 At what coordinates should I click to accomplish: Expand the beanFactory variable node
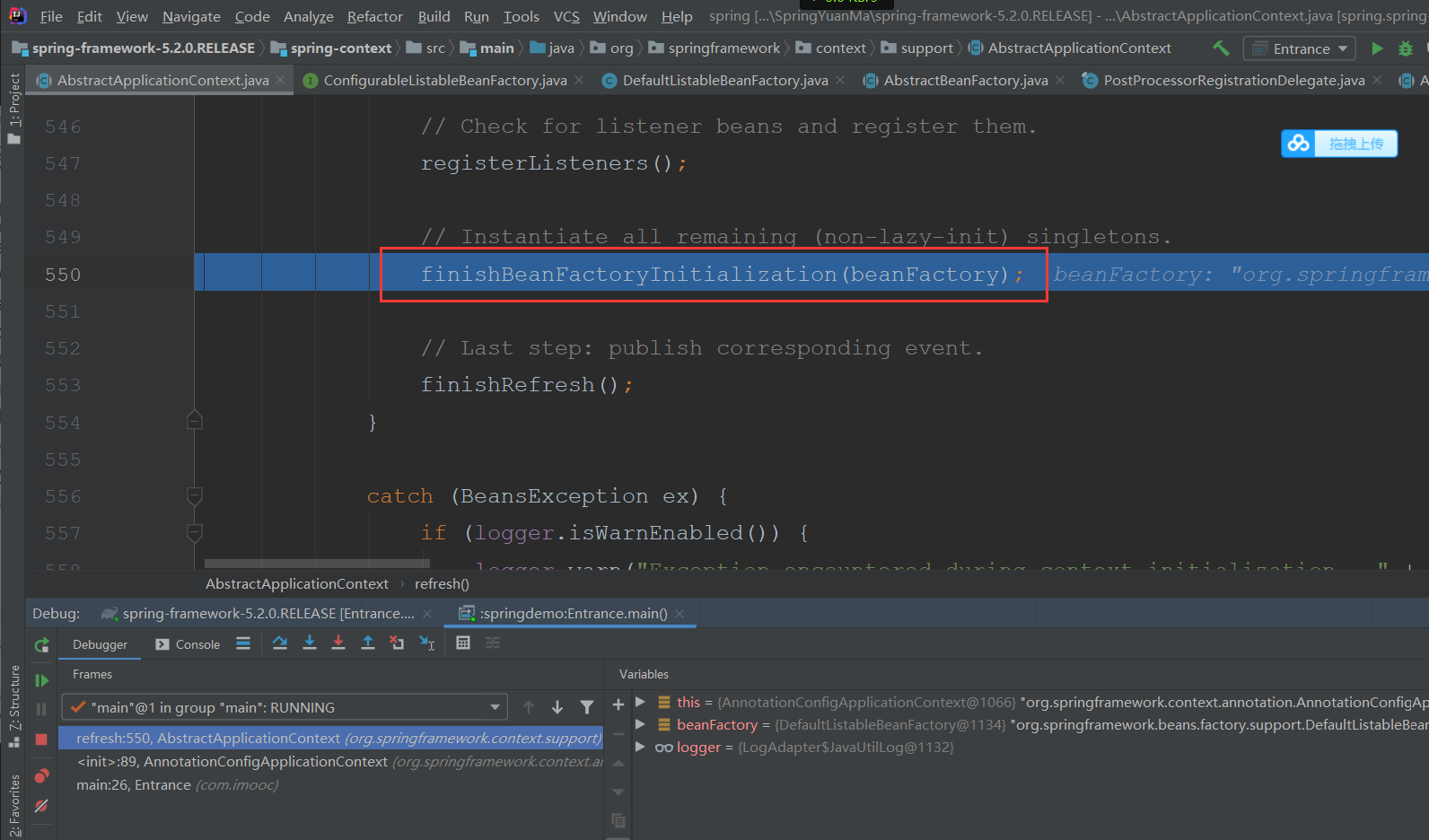[640, 724]
